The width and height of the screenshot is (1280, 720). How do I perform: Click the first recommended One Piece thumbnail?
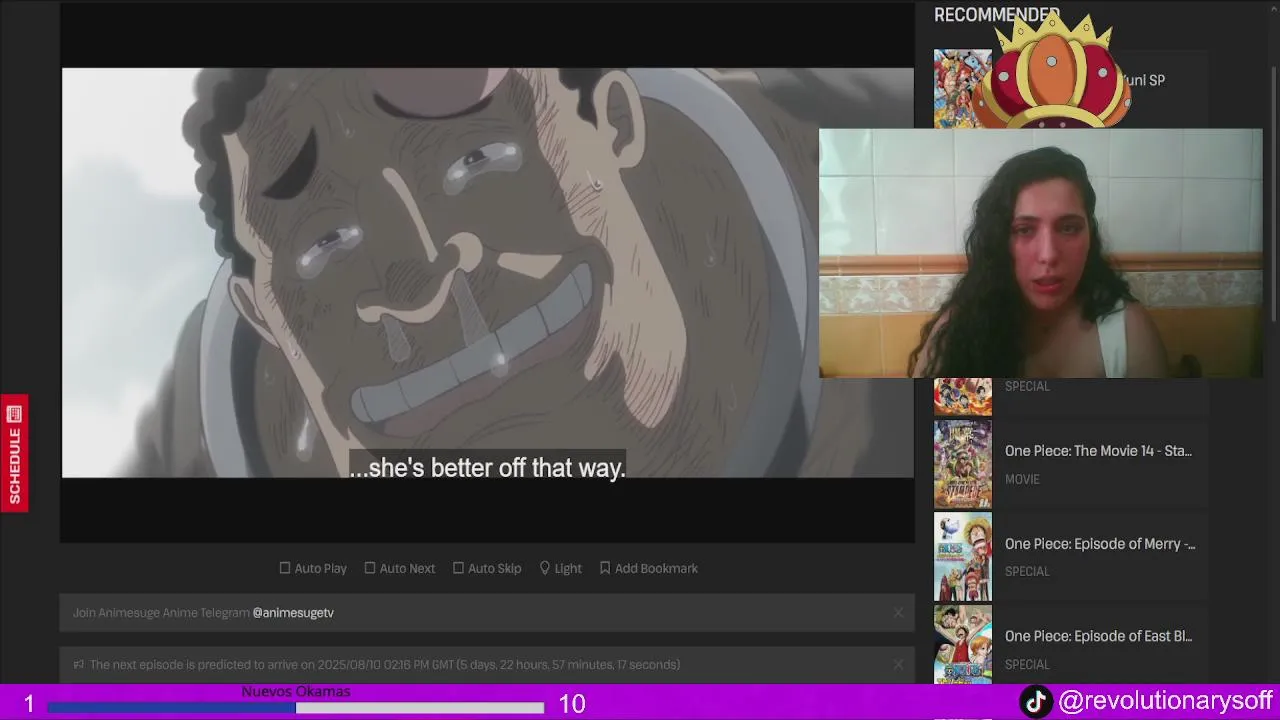[x=963, y=89]
